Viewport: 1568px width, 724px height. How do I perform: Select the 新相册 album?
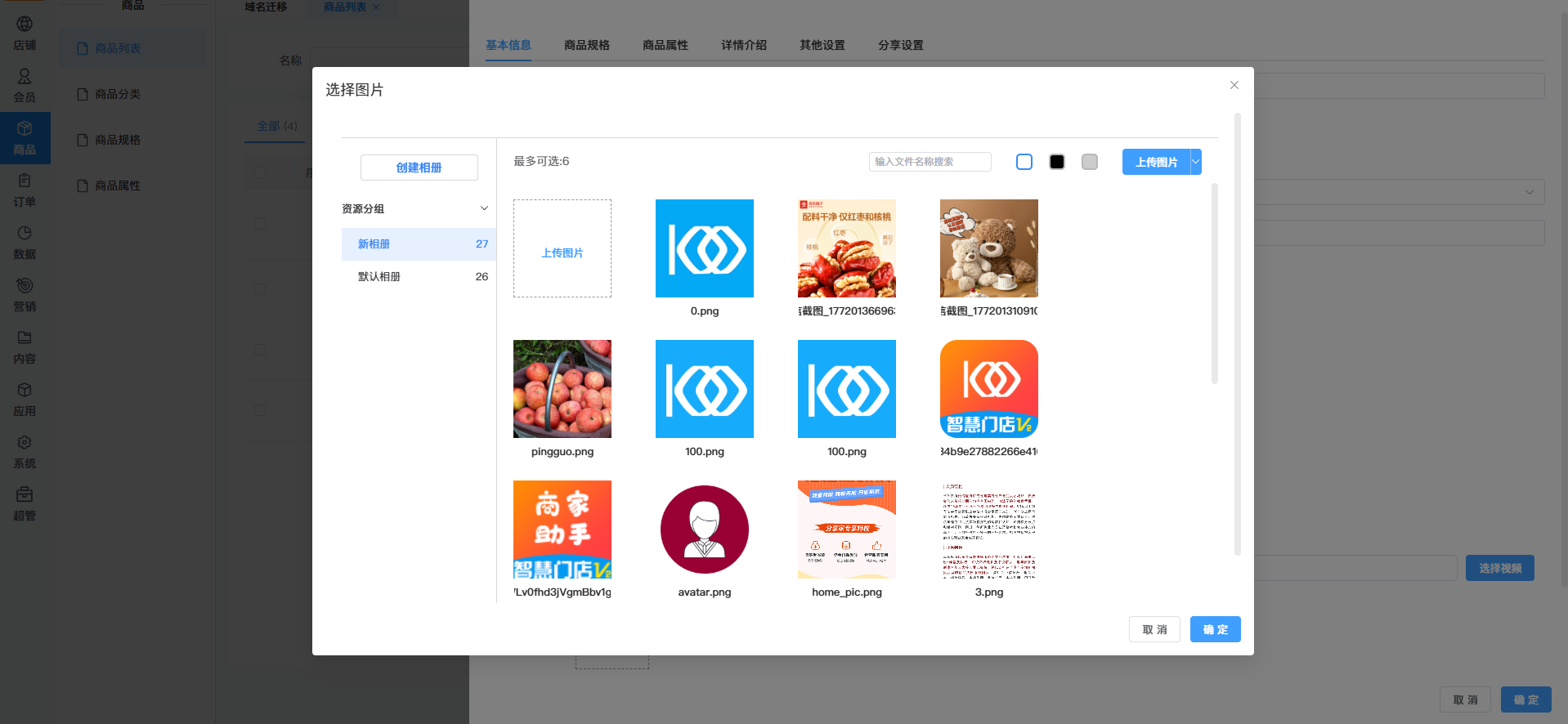(x=419, y=244)
